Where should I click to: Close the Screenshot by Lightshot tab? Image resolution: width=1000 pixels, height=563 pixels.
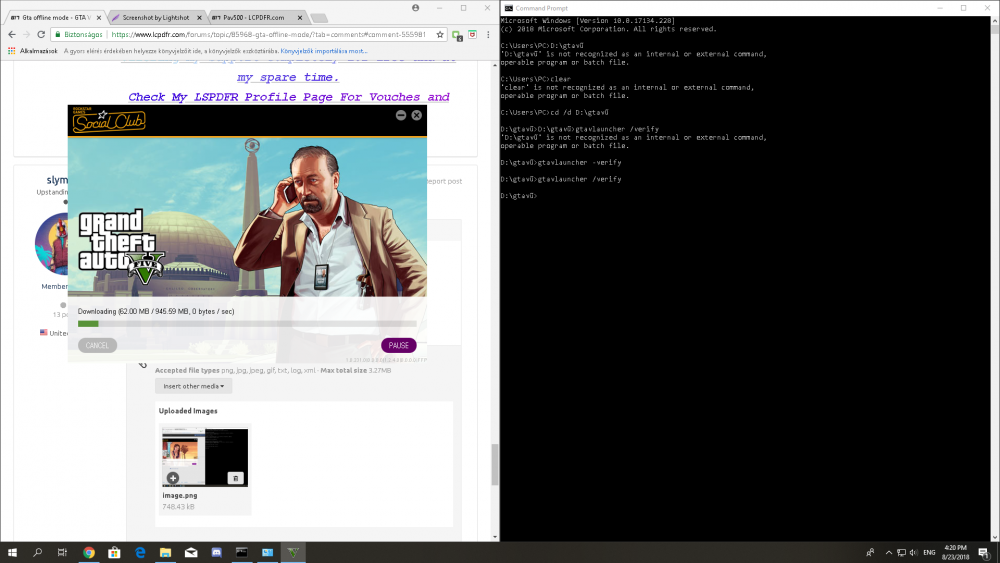click(x=200, y=18)
